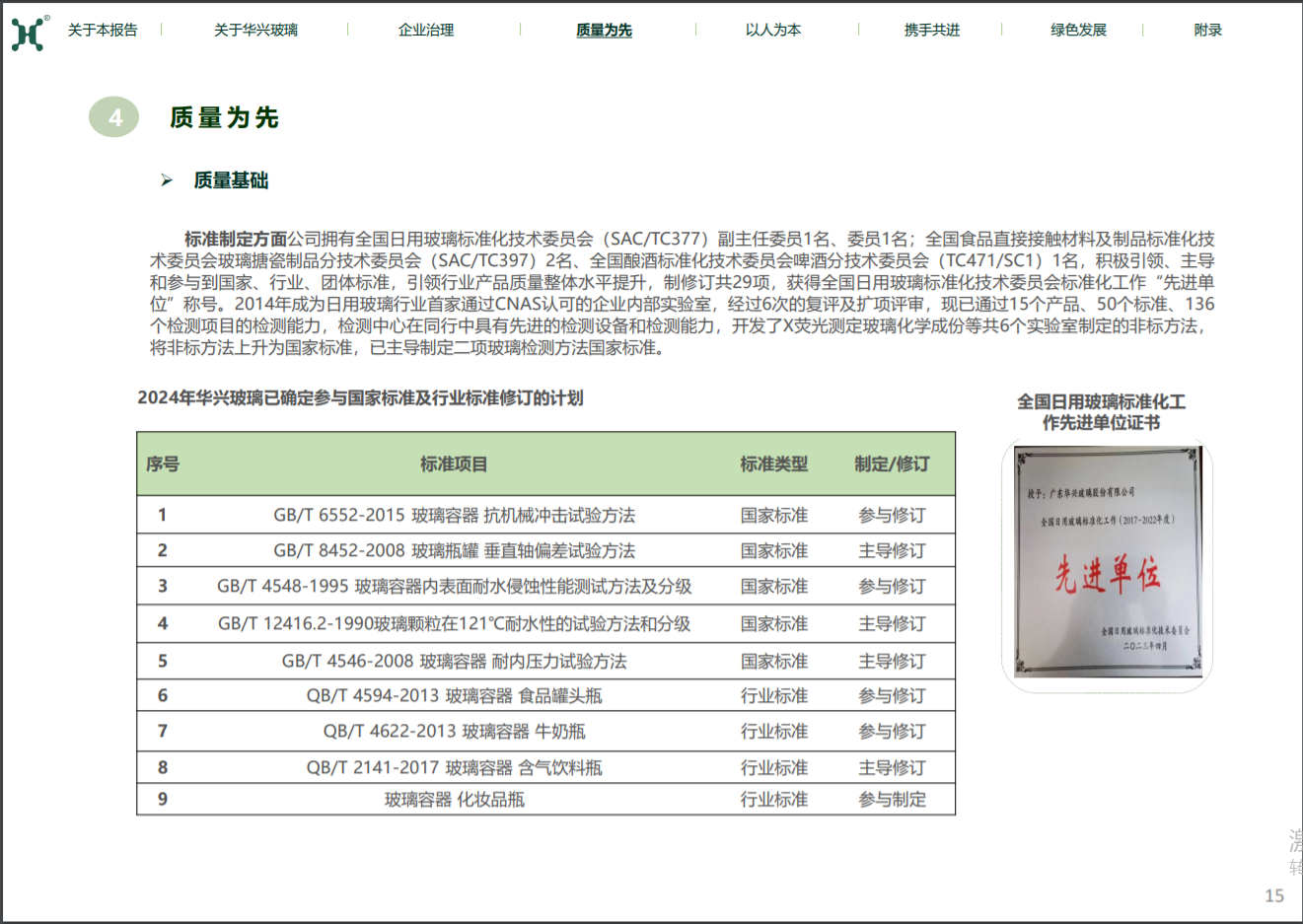The width and height of the screenshot is (1303, 924).
Task: Select the GB/T 4548-1995 standard cell
Action: click(455, 587)
